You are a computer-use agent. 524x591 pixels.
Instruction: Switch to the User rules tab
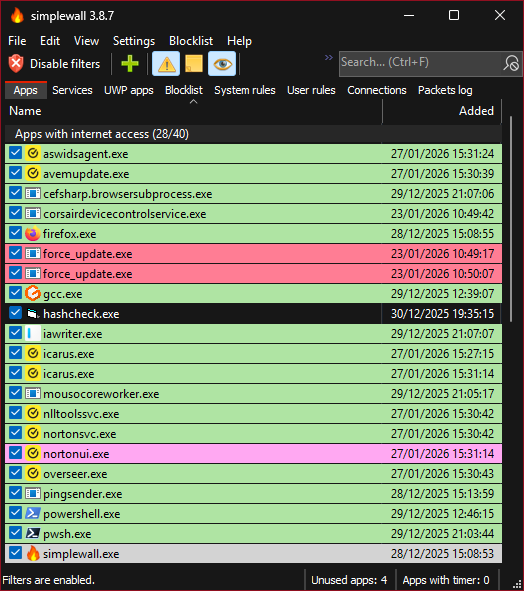(x=311, y=90)
